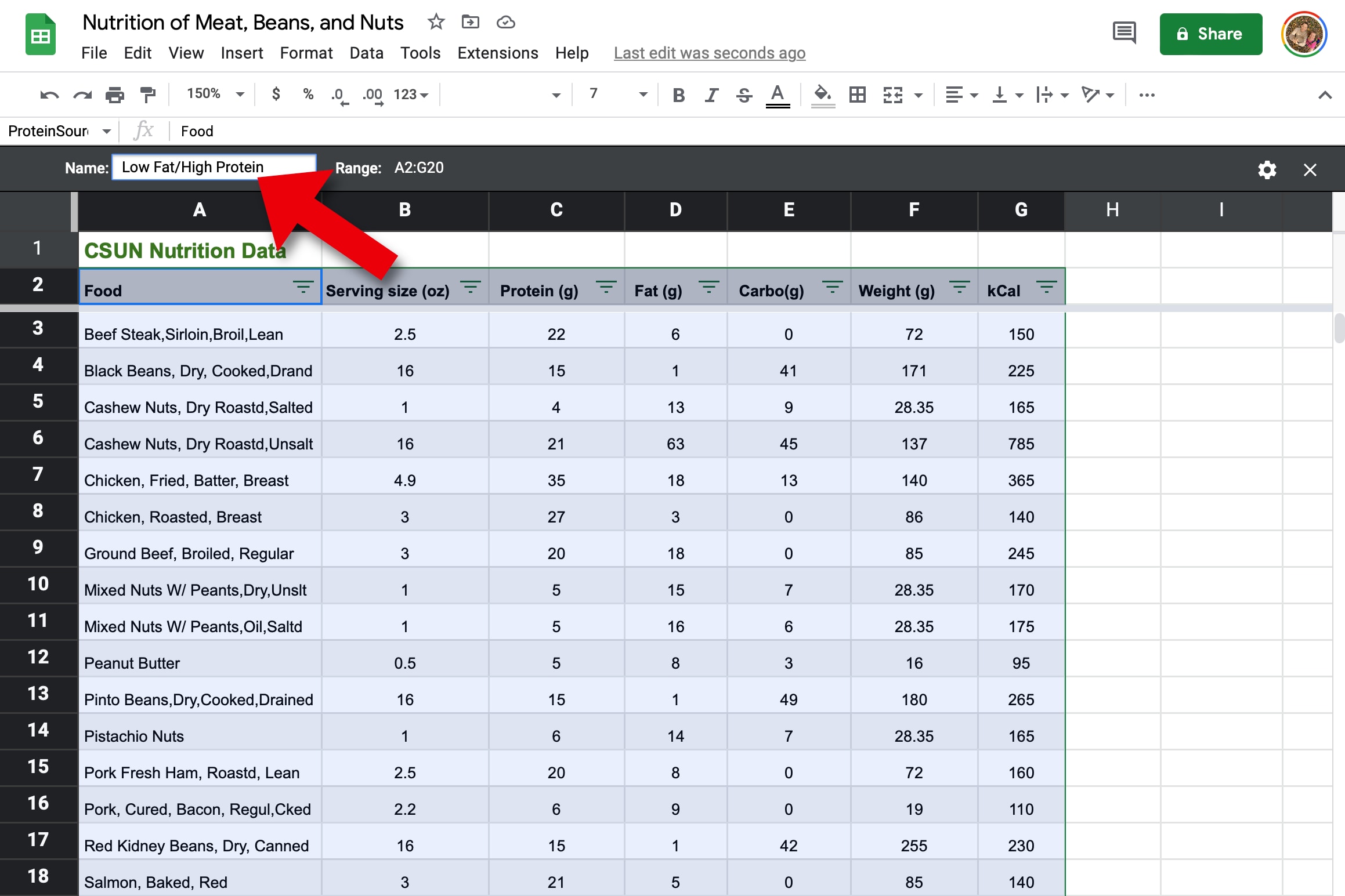The image size is (1345, 896).
Task: Open the Serving size column filter icon
Action: pos(470,286)
